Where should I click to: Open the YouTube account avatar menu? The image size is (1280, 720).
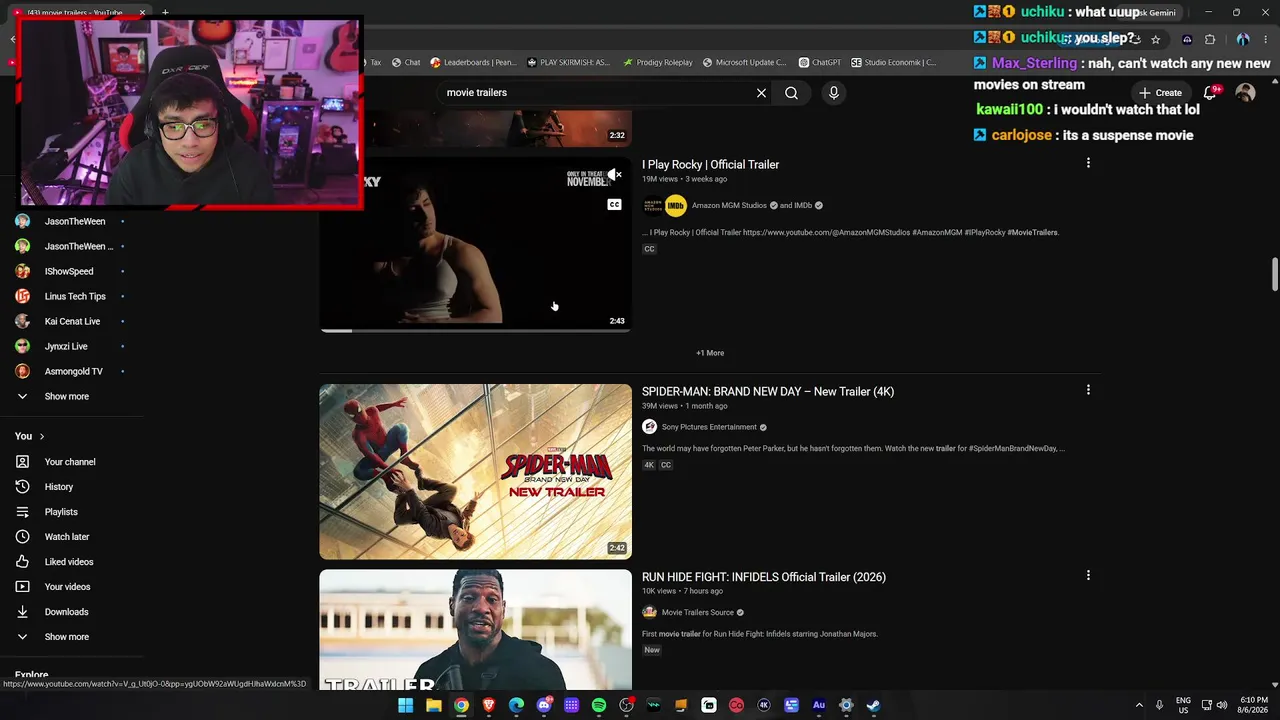click(1245, 93)
